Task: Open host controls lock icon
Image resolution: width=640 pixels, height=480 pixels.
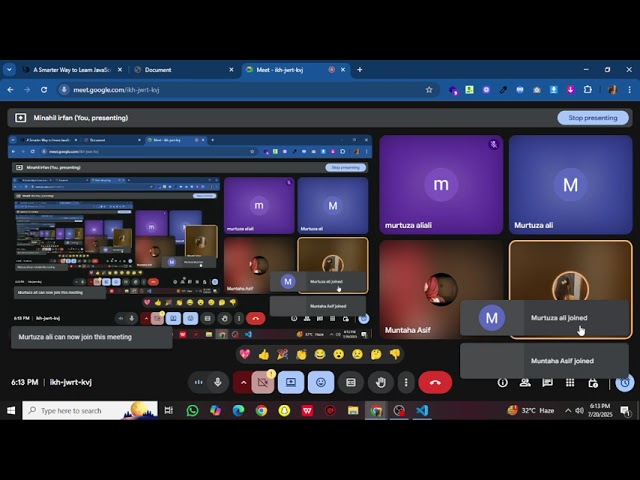Action: coord(594,382)
